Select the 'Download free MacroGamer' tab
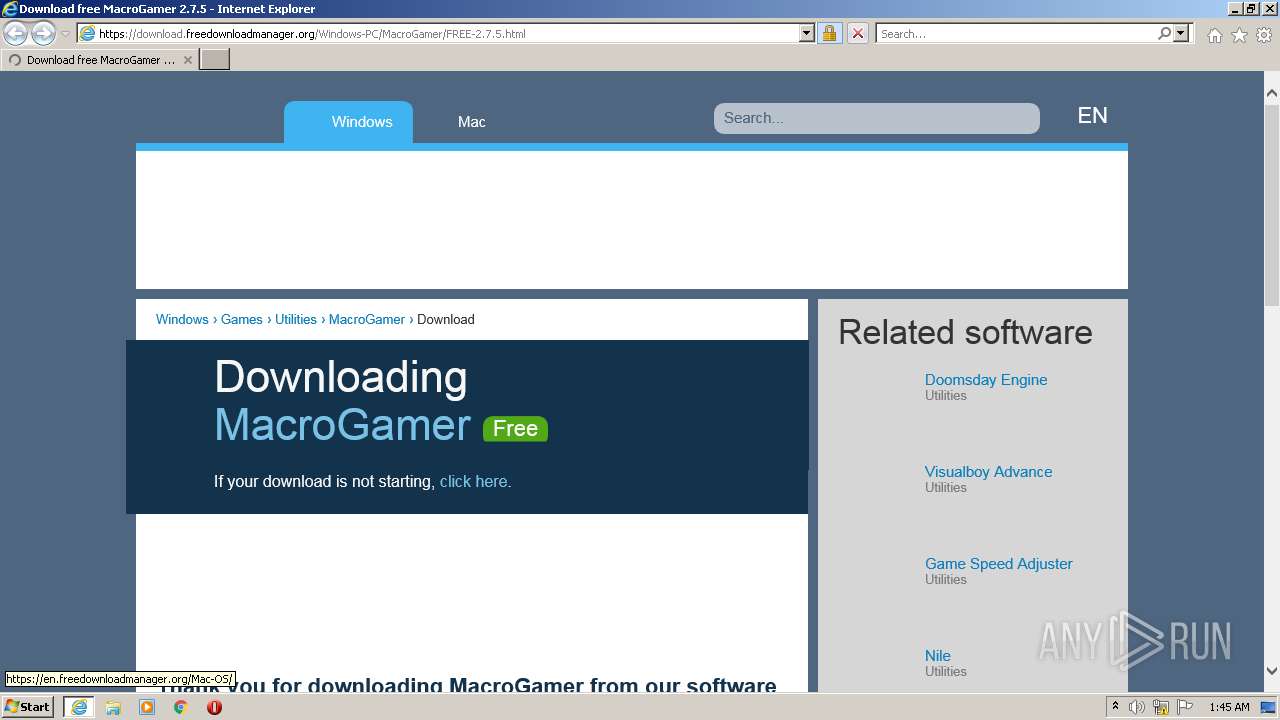Viewport: 1280px width, 720px height. click(x=100, y=60)
